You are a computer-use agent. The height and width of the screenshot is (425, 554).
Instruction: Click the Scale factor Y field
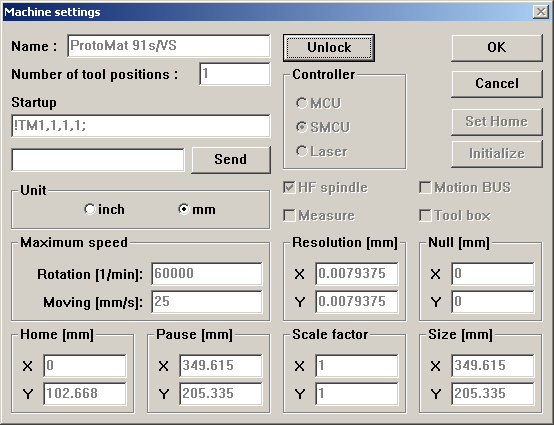click(x=356, y=394)
